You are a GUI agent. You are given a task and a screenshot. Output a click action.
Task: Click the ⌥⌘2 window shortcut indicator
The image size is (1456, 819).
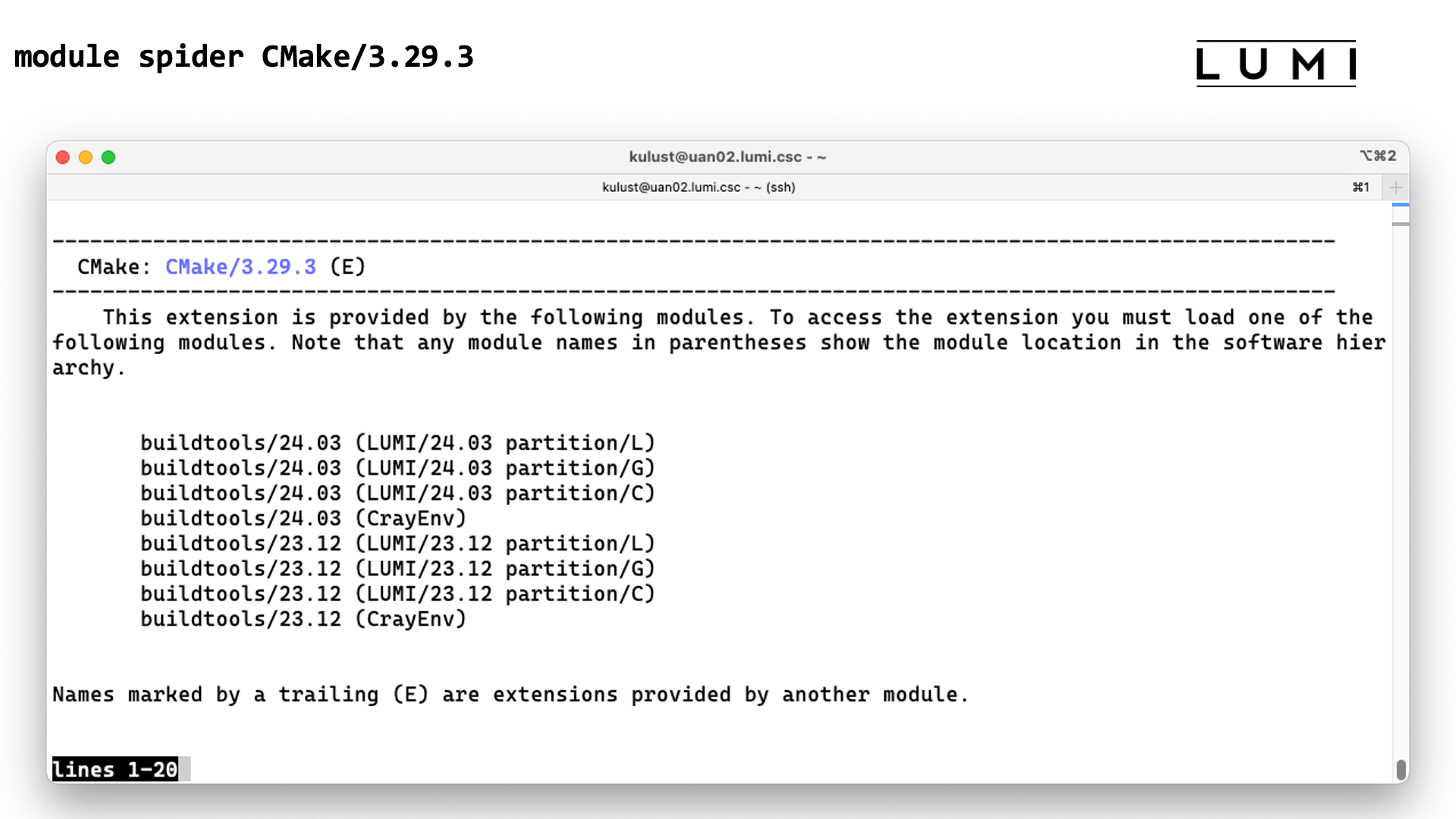[x=1377, y=155]
